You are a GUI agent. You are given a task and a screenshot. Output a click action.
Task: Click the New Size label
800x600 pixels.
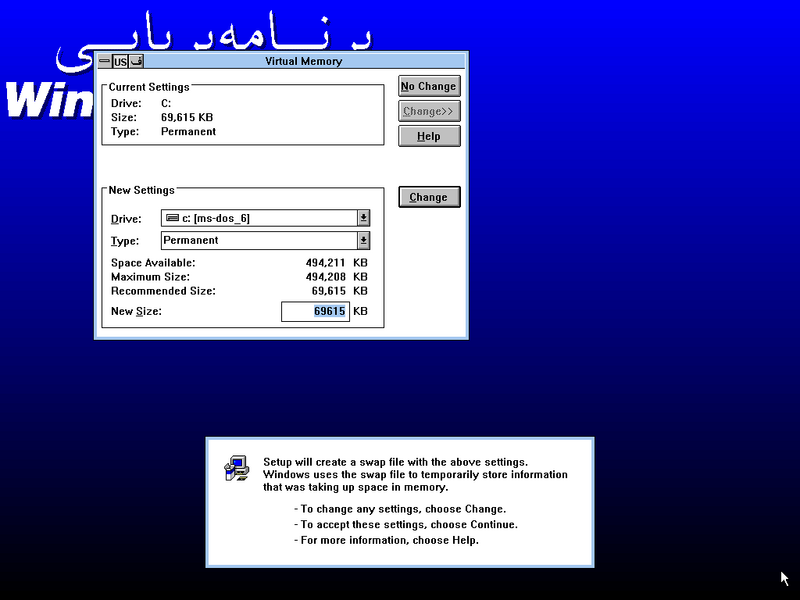[136, 311]
